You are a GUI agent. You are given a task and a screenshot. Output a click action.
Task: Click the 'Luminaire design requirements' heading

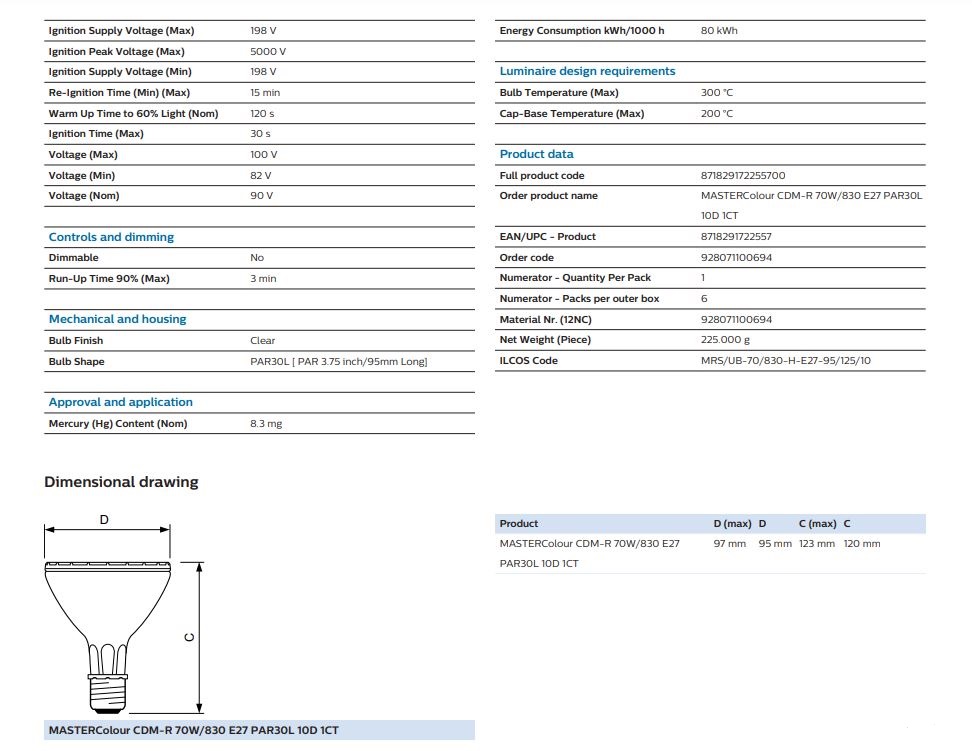coord(588,71)
